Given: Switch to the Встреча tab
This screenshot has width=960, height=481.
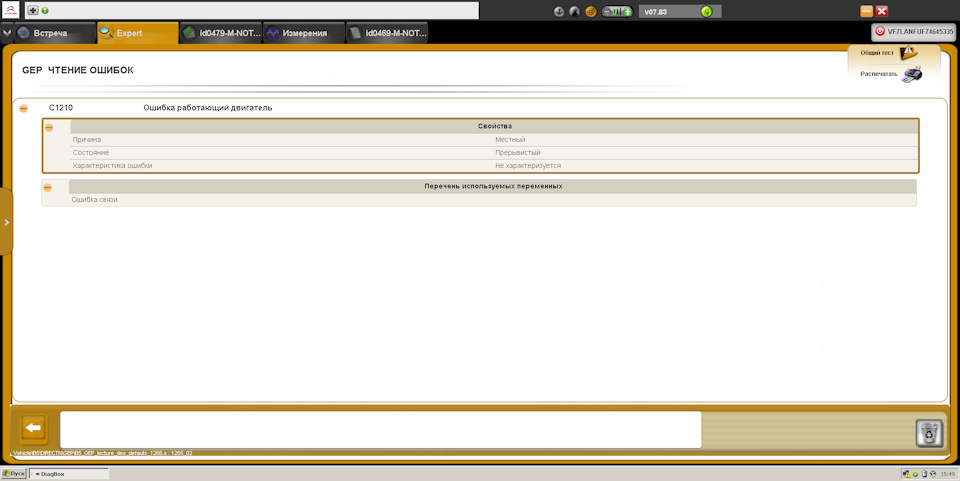Looking at the screenshot, I should coord(54,33).
